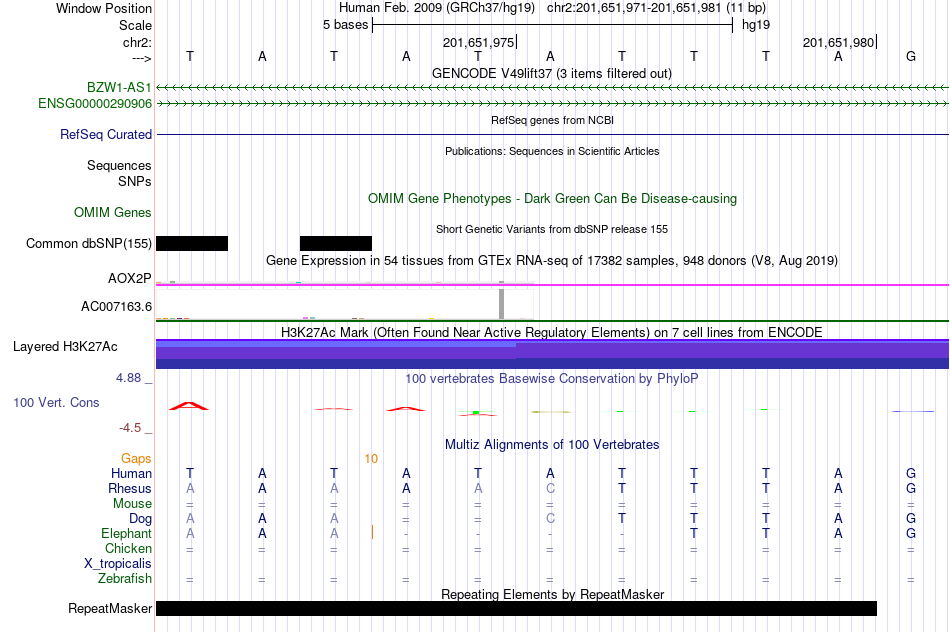Viewport: 950px width, 632px height.
Task: Click the OMIM Genes track label
Action: (113, 212)
